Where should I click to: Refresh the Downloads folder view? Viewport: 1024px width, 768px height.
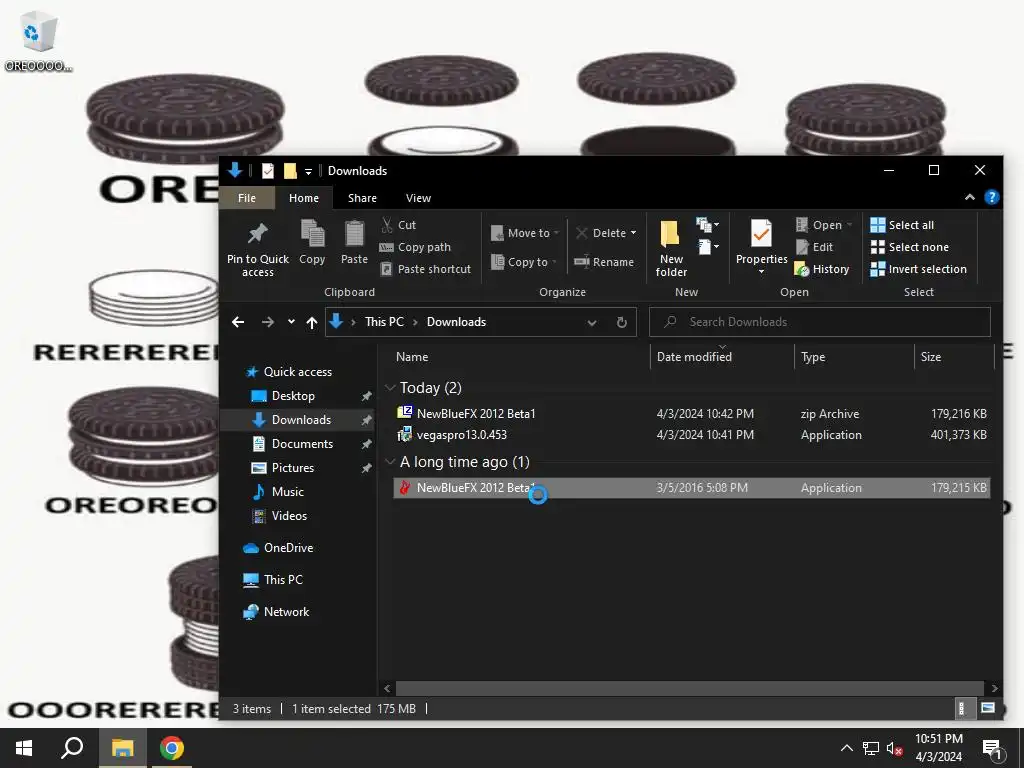click(x=622, y=322)
